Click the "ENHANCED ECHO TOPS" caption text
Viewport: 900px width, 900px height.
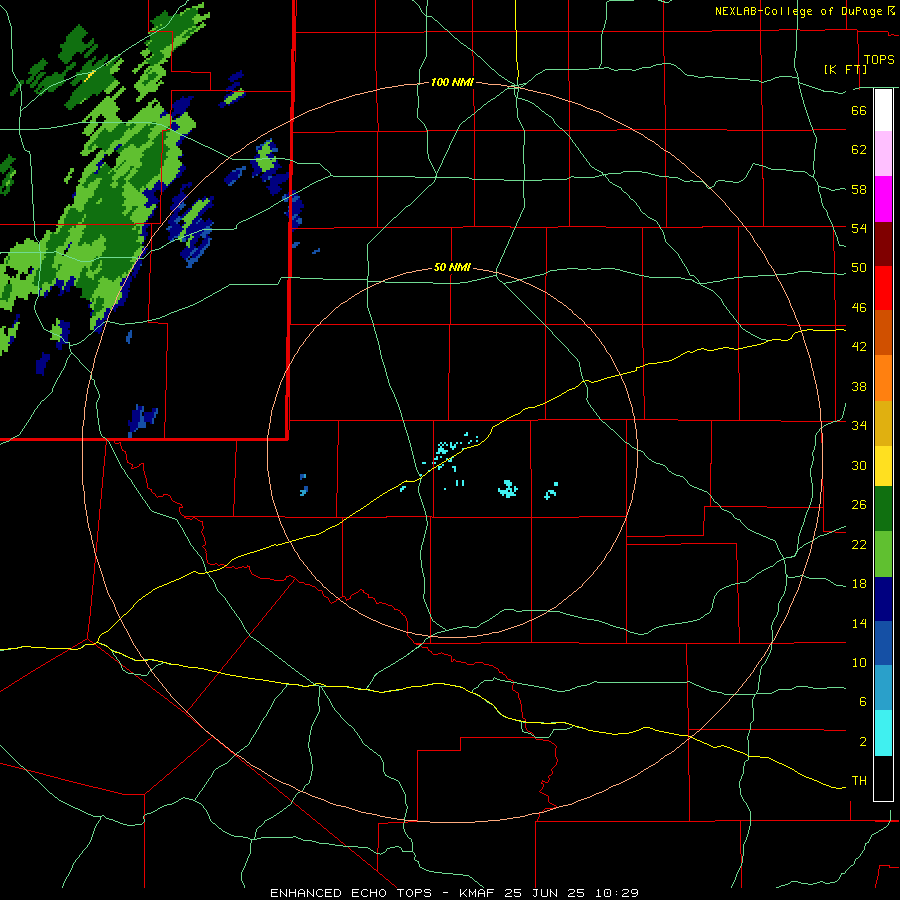pos(351,893)
